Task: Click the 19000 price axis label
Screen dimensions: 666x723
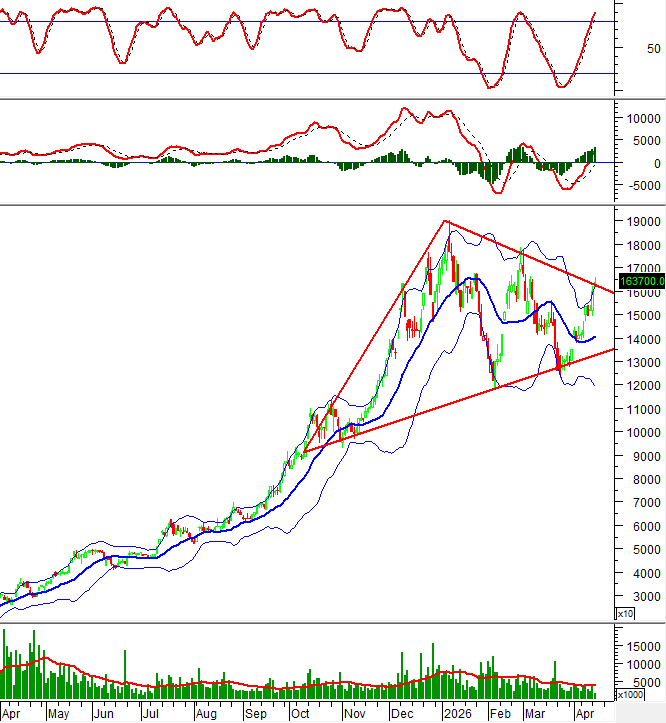Action: pos(640,222)
